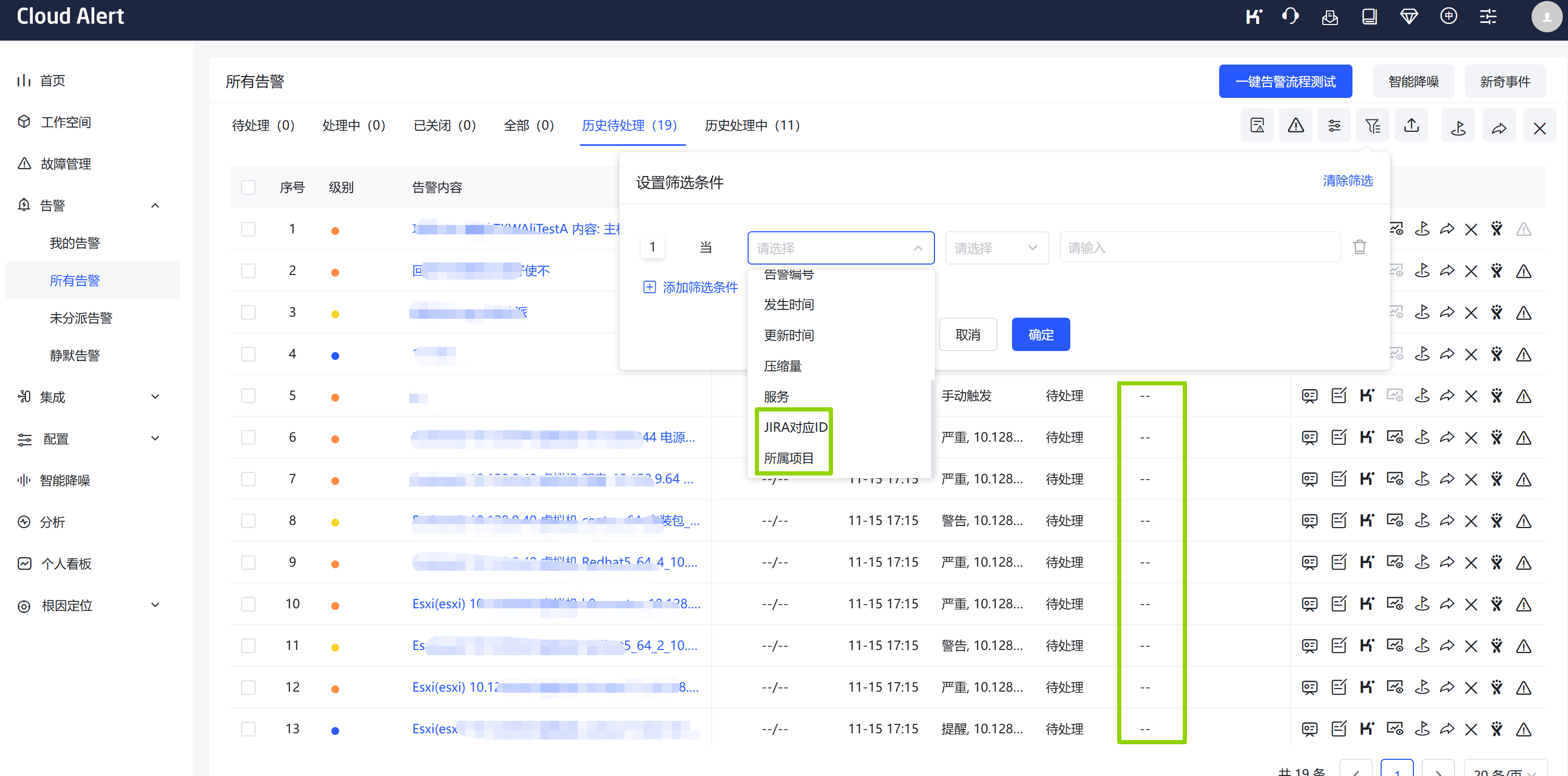Click the 请输入 filter value input
The height and width of the screenshot is (776, 1568).
(1199, 248)
